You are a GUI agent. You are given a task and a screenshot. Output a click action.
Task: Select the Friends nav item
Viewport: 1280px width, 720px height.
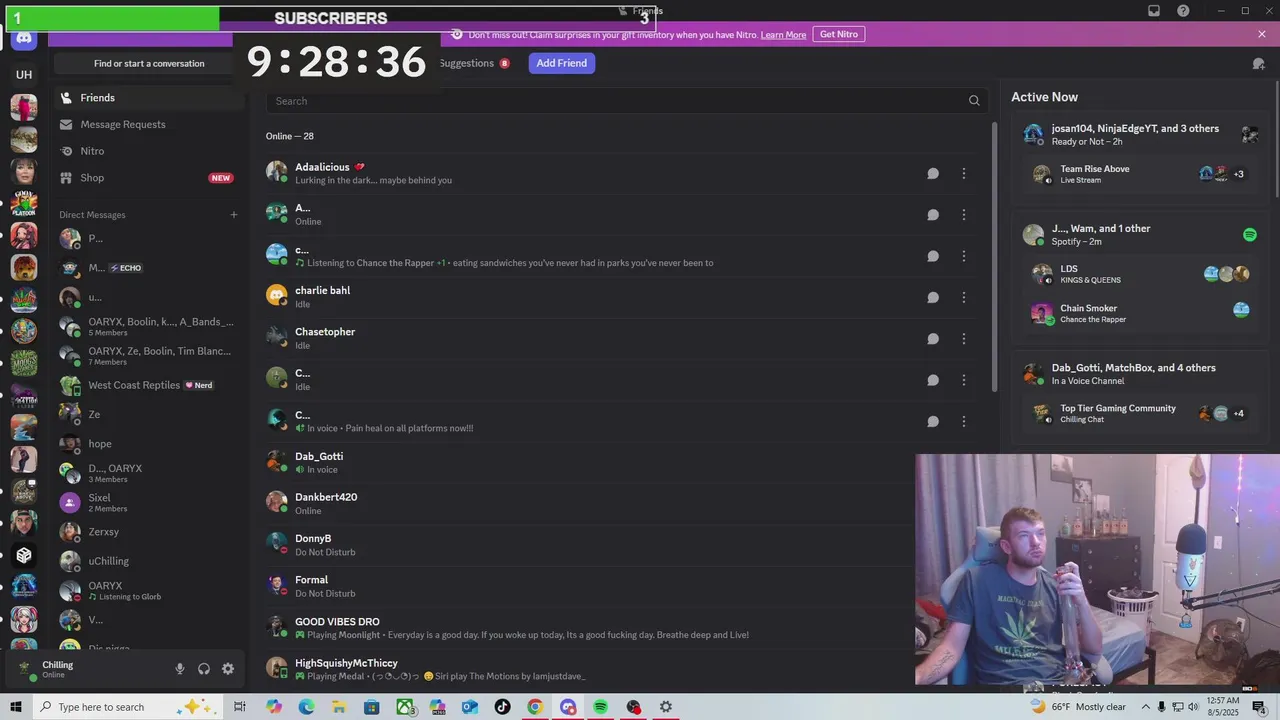click(x=149, y=98)
